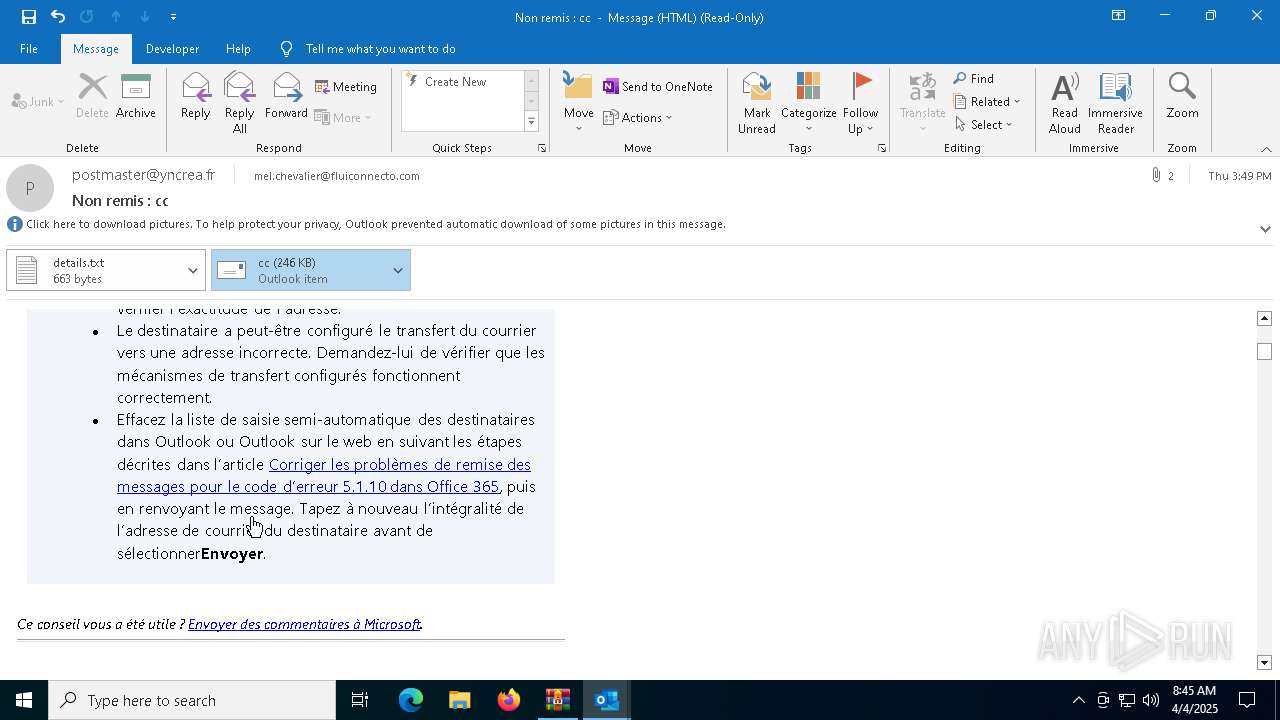Click the Translate button
This screenshot has width=1280, height=720.
[923, 103]
